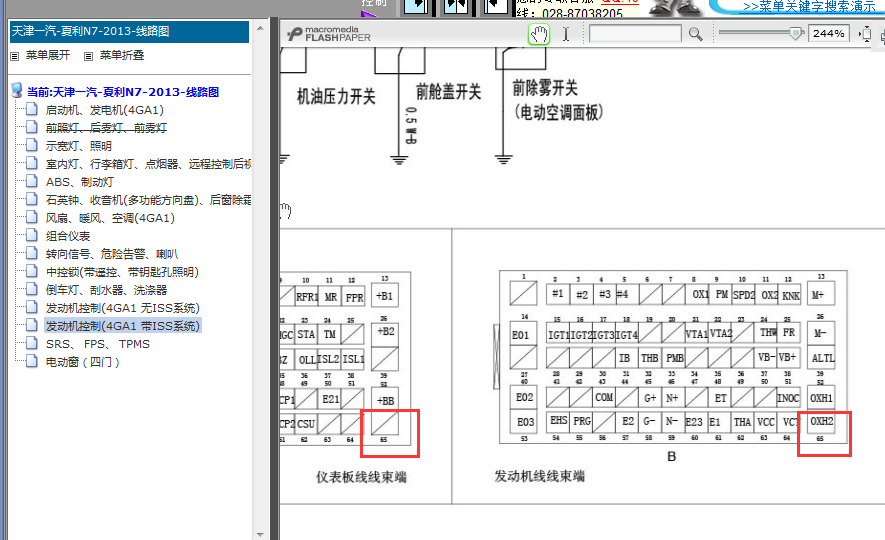Click the 天津一汽-夏利N7-2013-线路图 header
The image size is (885, 540).
pos(129,32)
